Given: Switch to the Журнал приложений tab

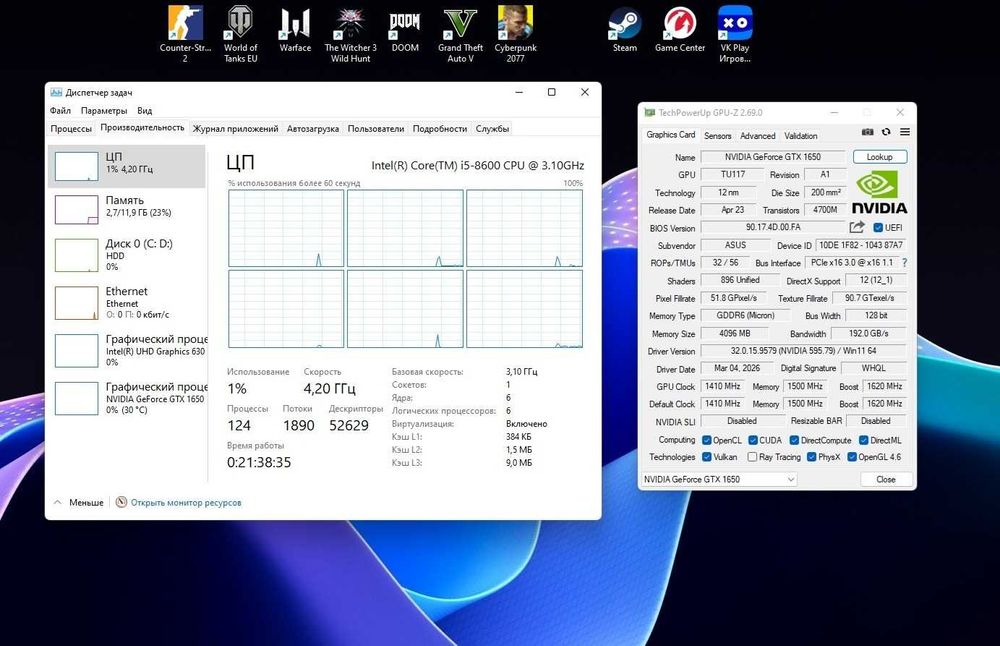Looking at the screenshot, I should [x=235, y=128].
